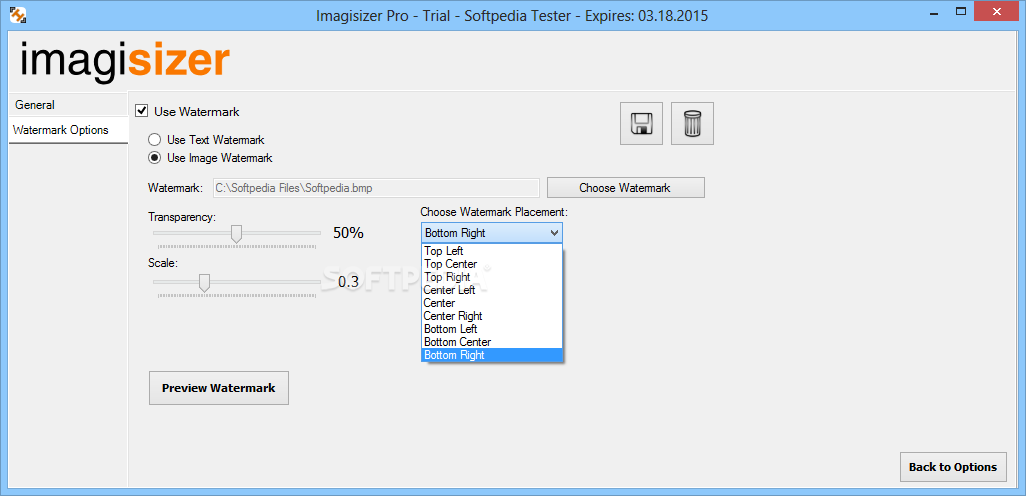Choose Top Right placement option
This screenshot has width=1026, height=496.
pos(492,277)
